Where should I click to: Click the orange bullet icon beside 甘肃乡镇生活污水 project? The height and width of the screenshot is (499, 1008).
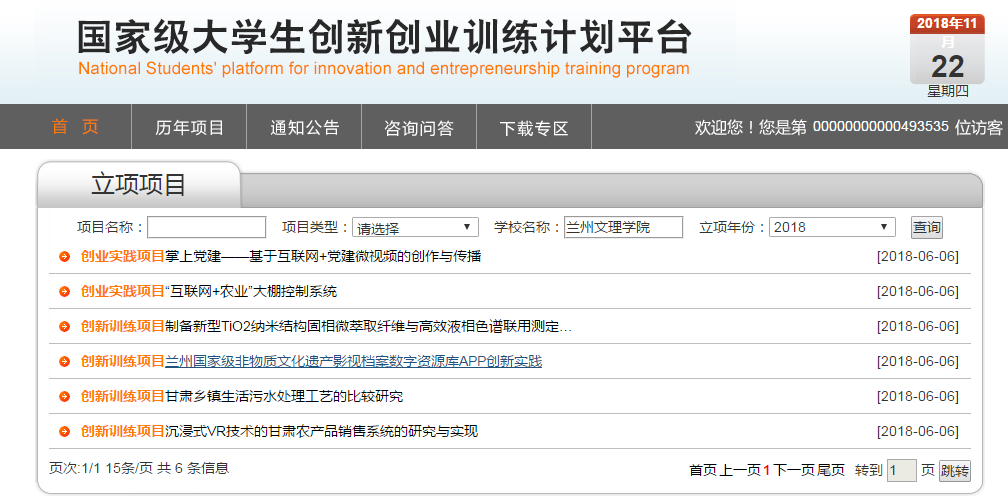(x=64, y=397)
